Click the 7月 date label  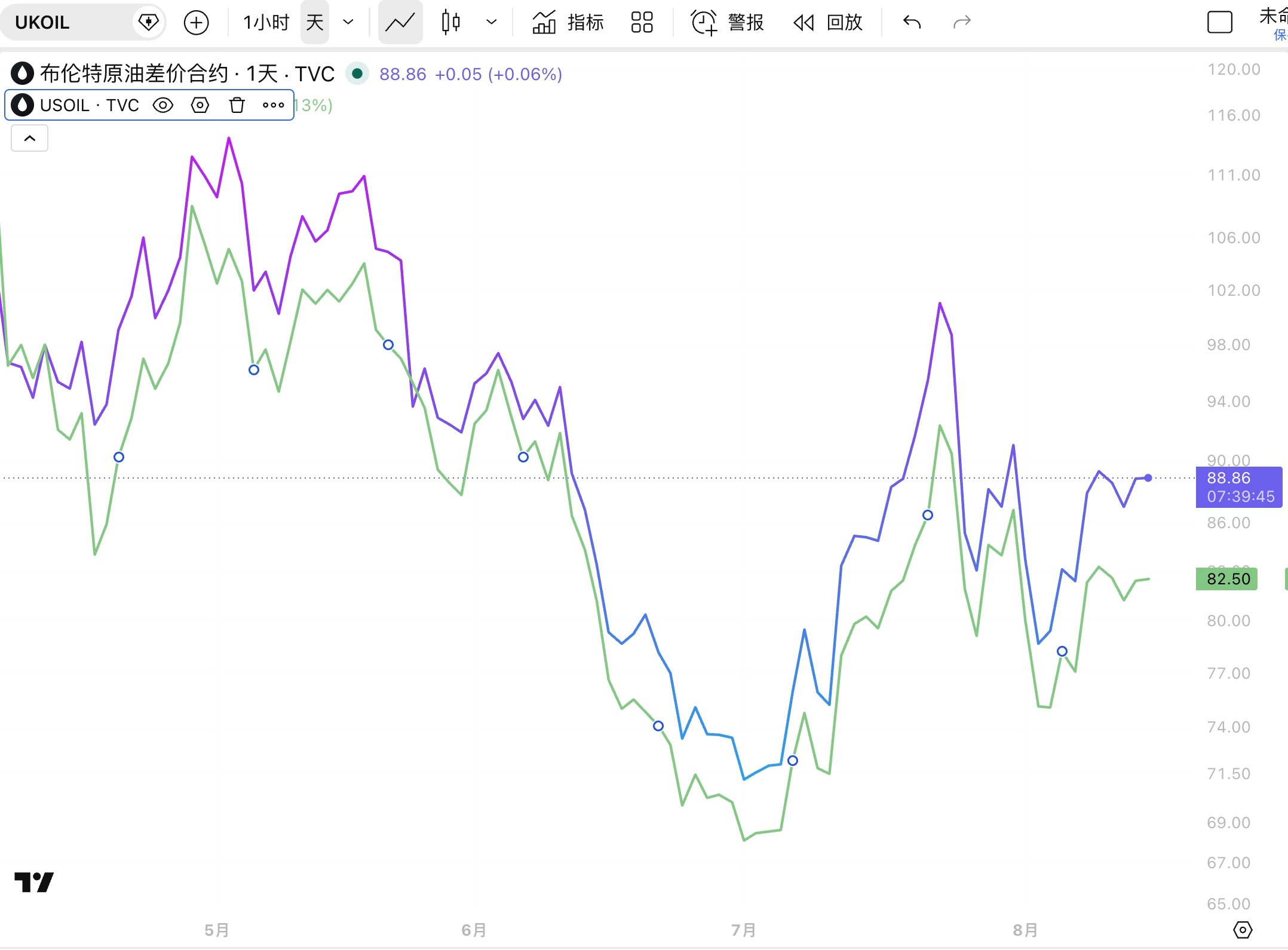pyautogui.click(x=744, y=930)
